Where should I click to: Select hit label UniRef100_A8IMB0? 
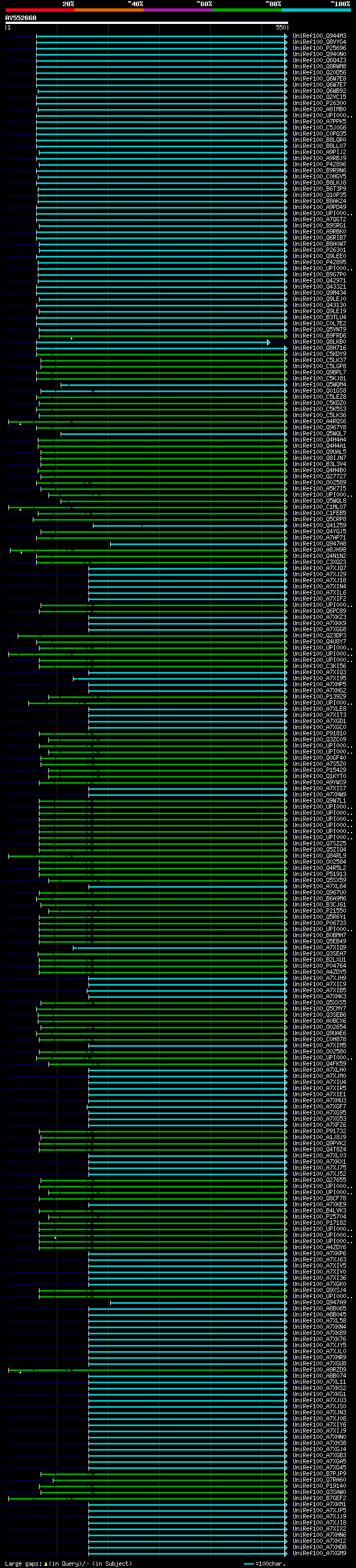click(x=319, y=110)
